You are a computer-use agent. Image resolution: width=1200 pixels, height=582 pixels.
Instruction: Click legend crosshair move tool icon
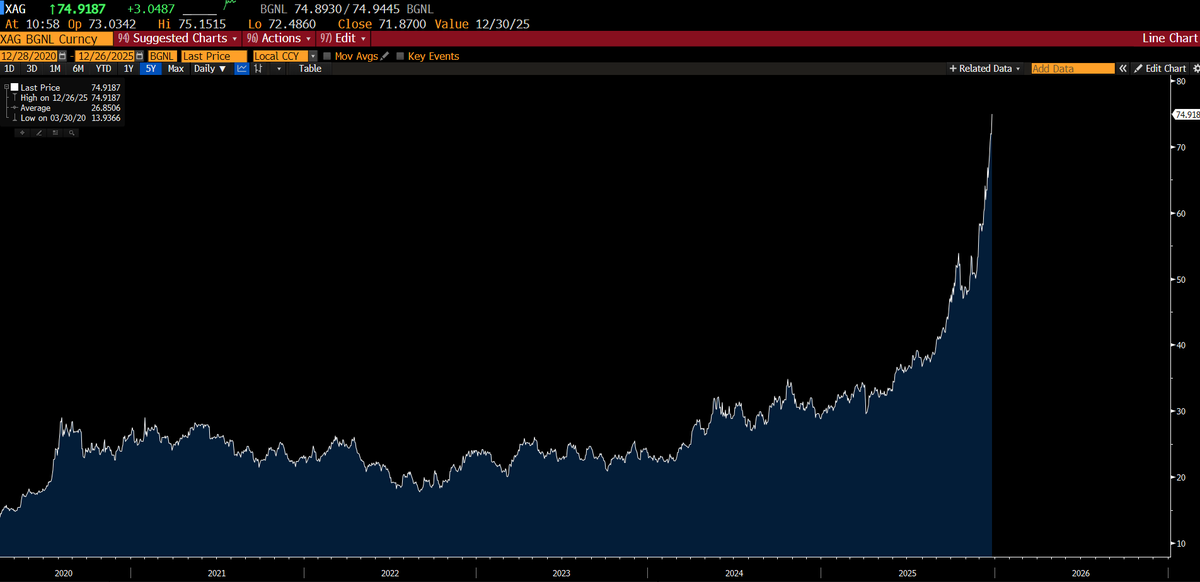tap(22, 133)
